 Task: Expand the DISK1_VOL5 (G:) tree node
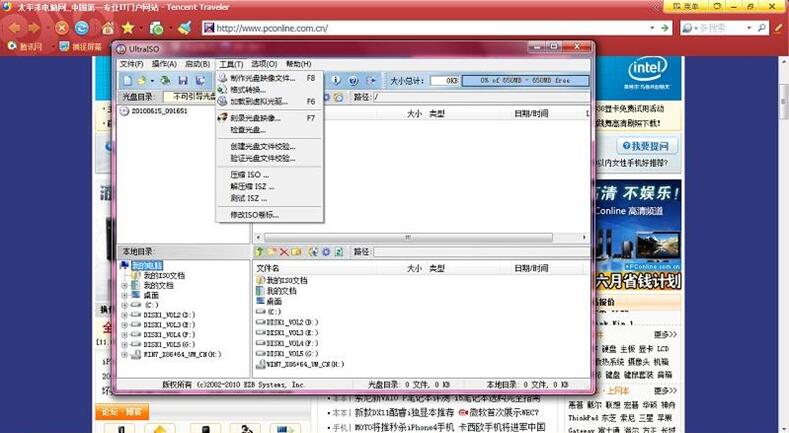(x=124, y=344)
